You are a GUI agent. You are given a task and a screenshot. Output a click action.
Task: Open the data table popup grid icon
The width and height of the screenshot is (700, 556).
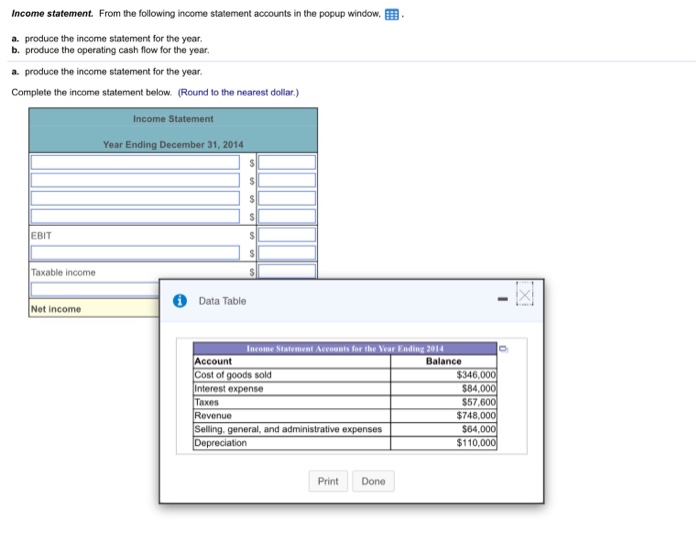392,14
